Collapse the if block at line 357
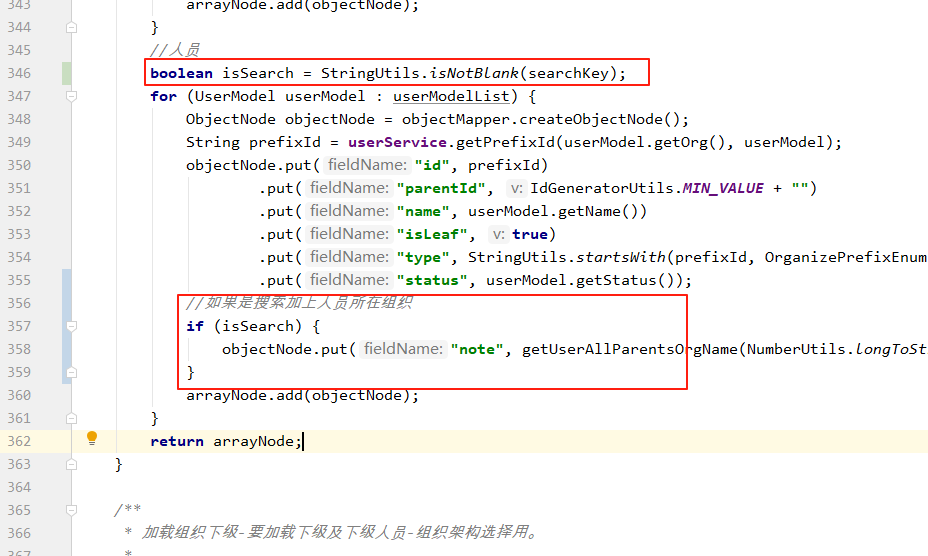The height and width of the screenshot is (556, 928). click(x=72, y=326)
